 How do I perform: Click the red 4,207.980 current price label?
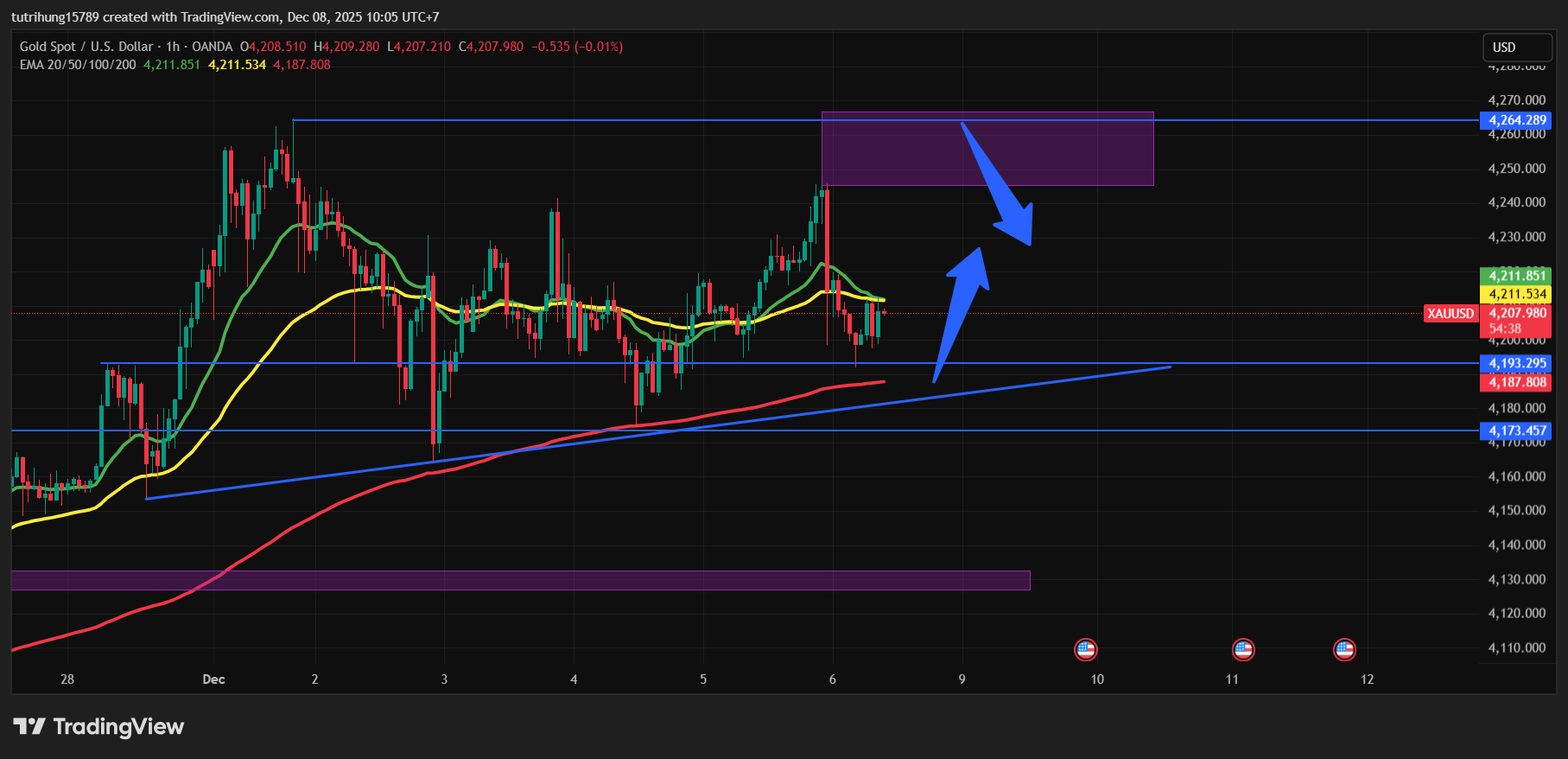click(x=1517, y=313)
